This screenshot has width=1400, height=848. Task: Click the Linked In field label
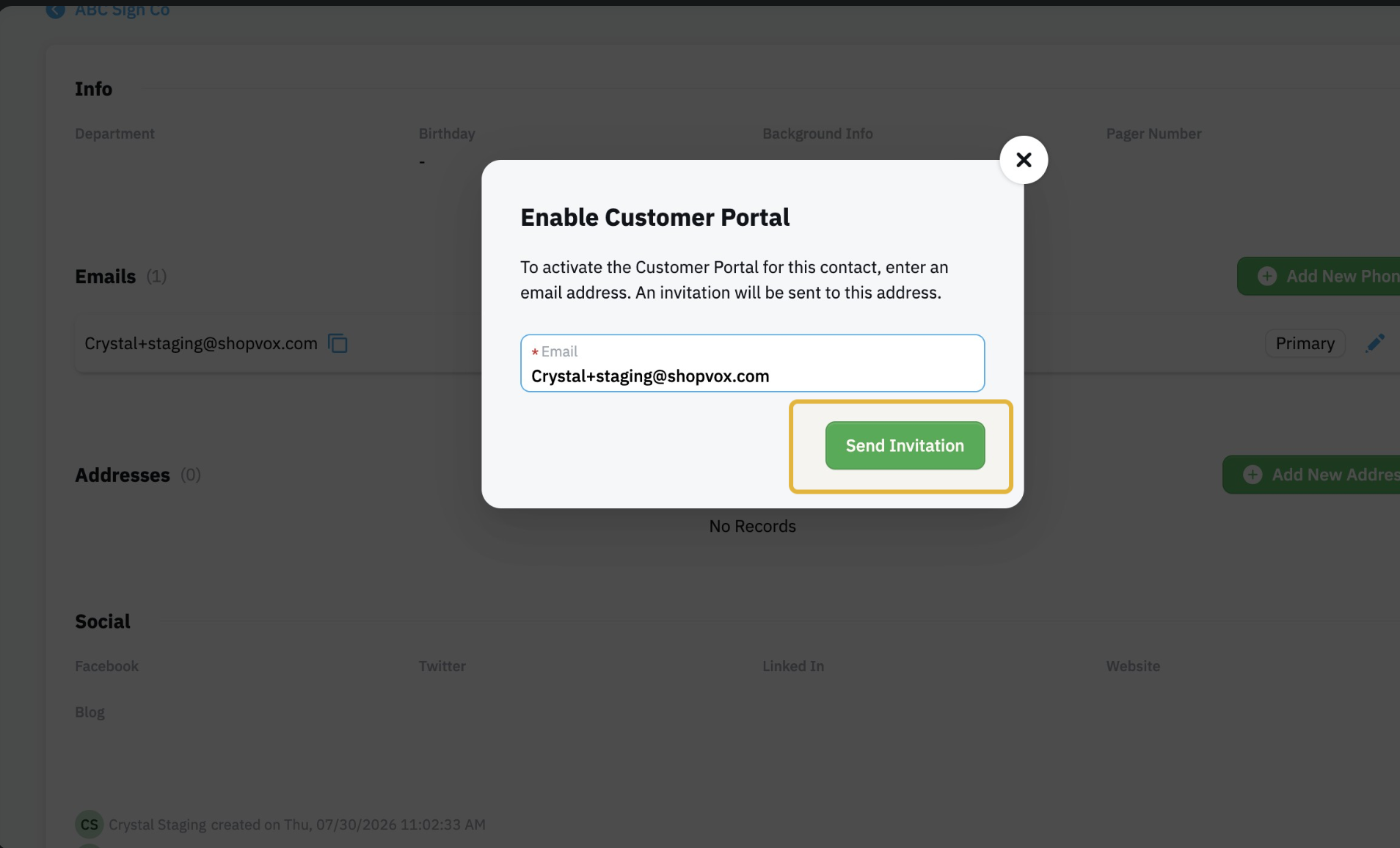click(793, 666)
